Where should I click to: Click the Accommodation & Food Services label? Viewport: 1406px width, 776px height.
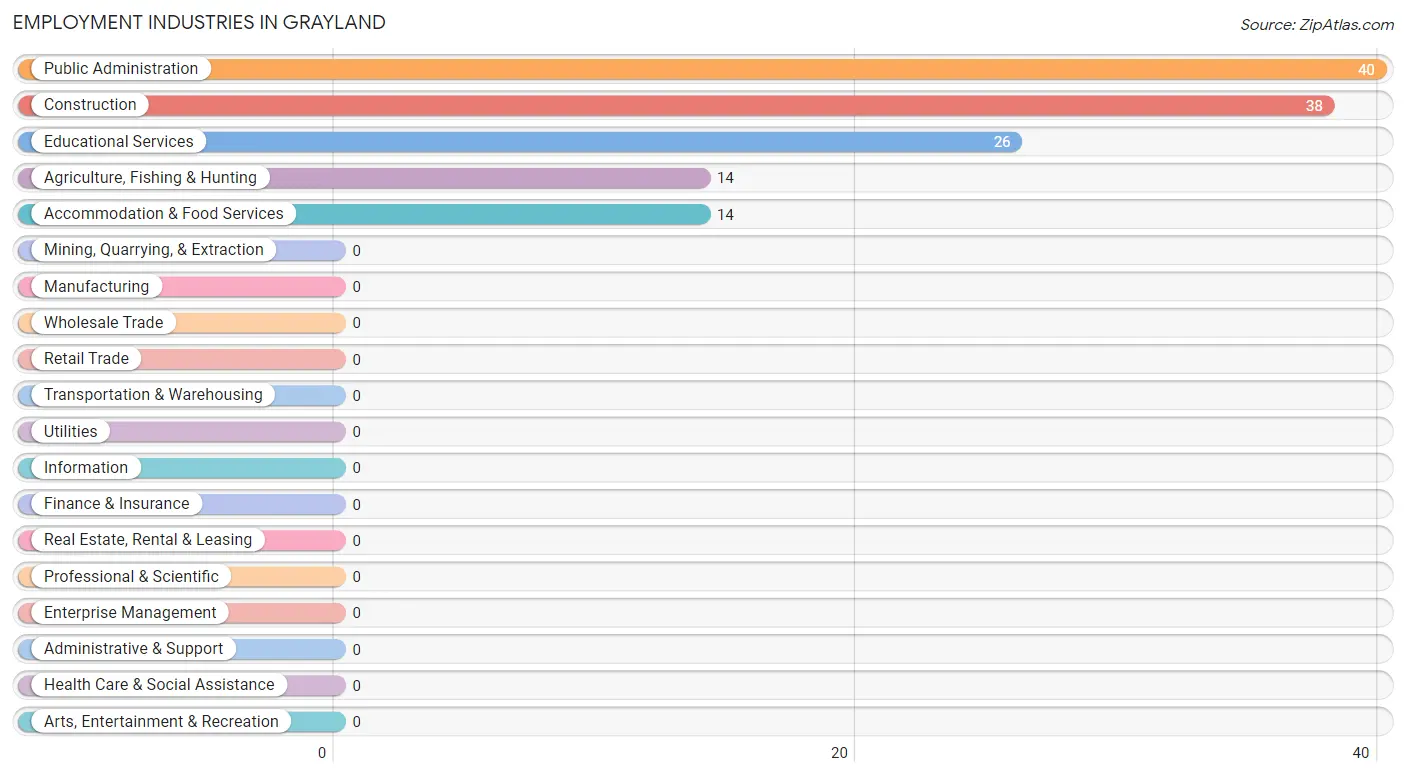pyautogui.click(x=164, y=214)
